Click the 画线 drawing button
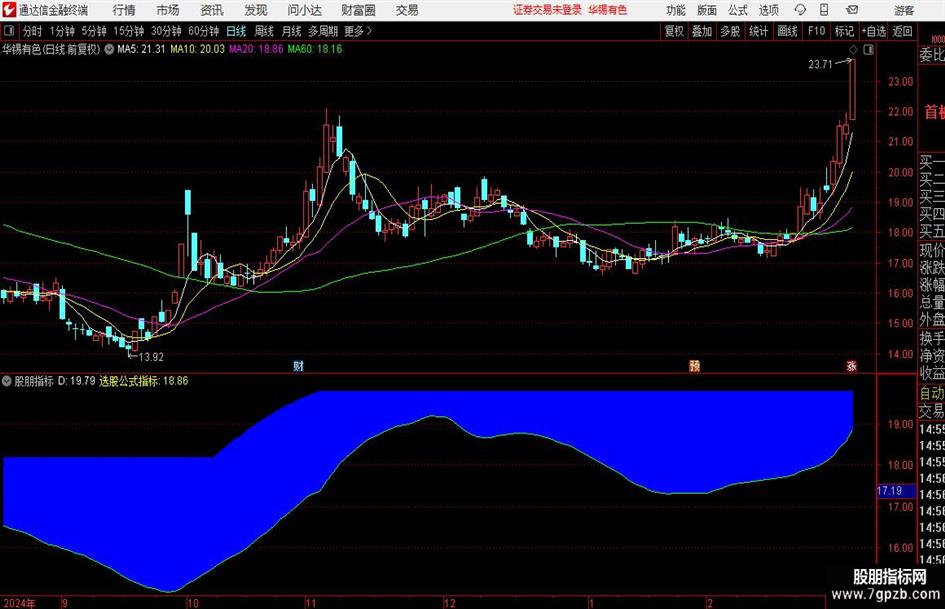This screenshot has height=609, width=945. (787, 31)
